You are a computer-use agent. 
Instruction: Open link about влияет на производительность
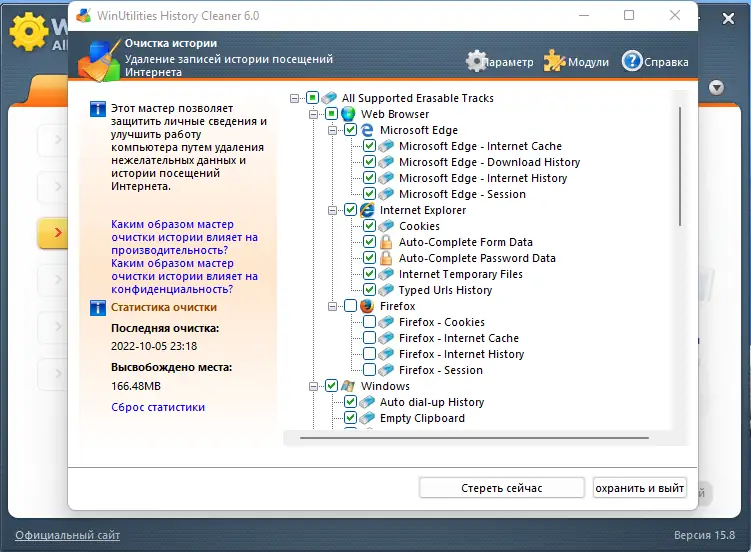184,237
